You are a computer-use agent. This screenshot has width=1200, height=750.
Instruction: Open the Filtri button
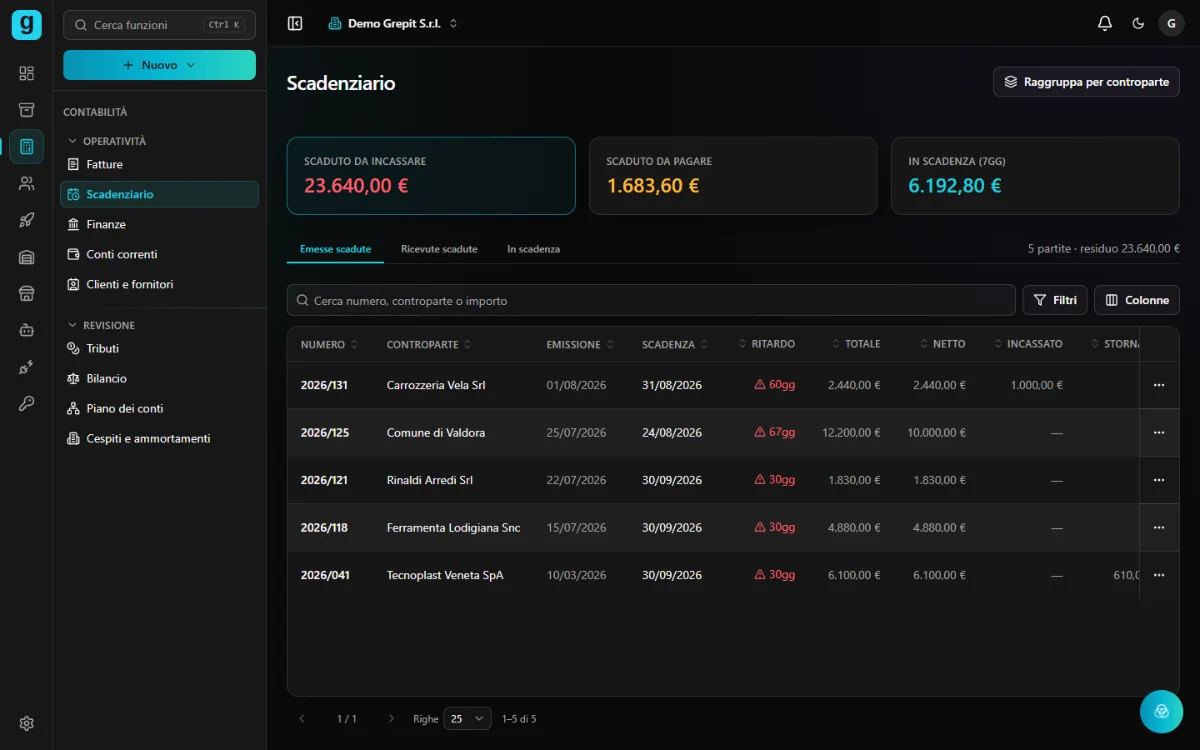point(1055,300)
